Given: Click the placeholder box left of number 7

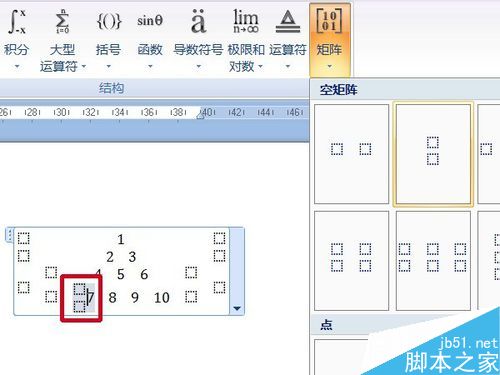Looking at the screenshot, I should pyautogui.click(x=79, y=298).
